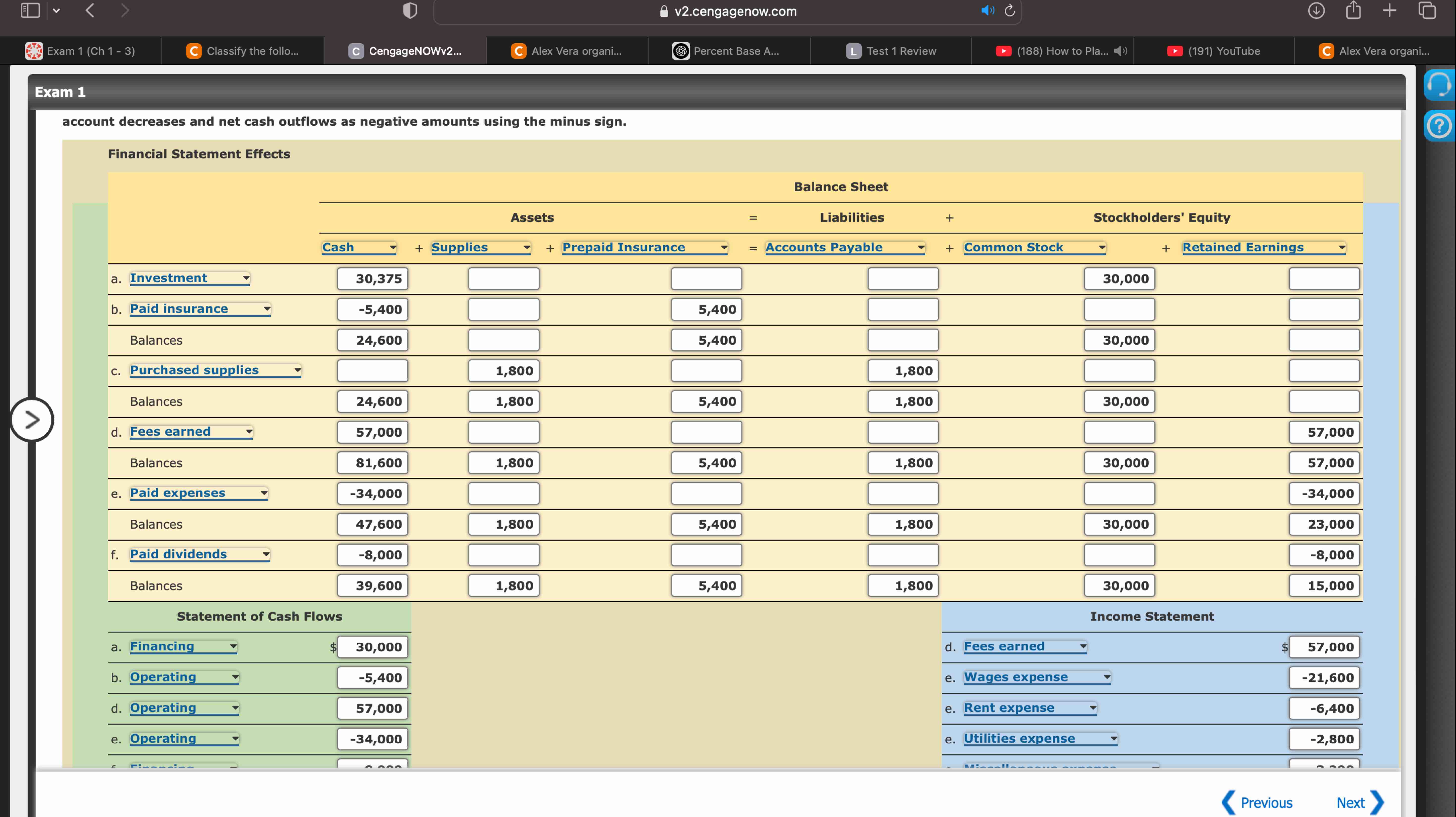Open the Fees earned transaction dropdown in row d

click(192, 432)
